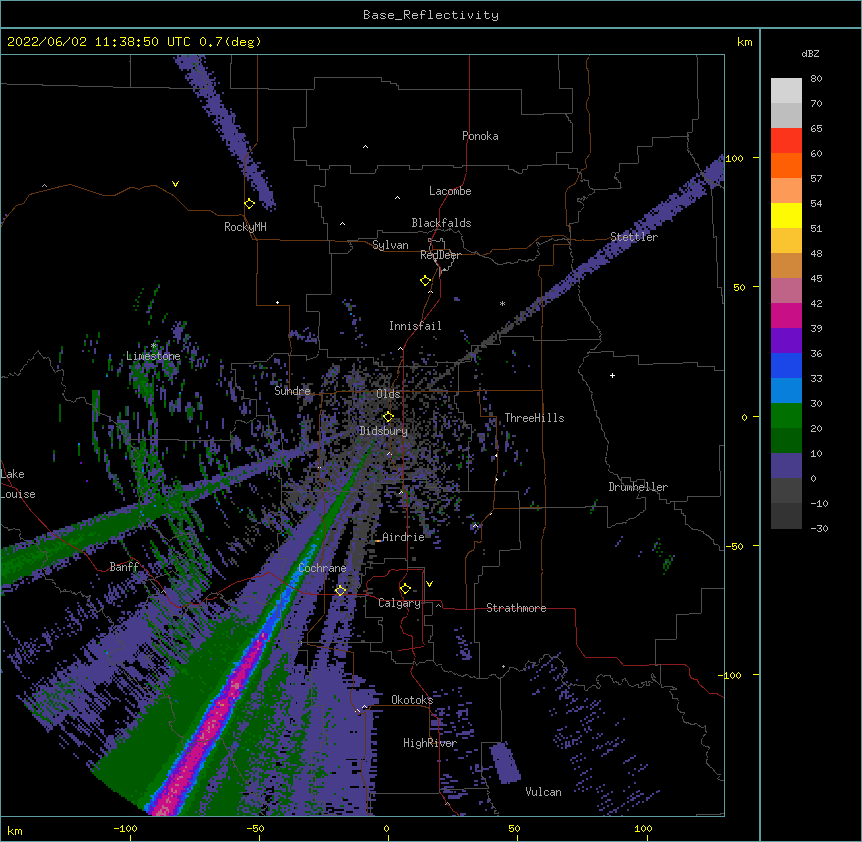Click the Vulcan label
The image size is (862, 842).
[x=543, y=792]
